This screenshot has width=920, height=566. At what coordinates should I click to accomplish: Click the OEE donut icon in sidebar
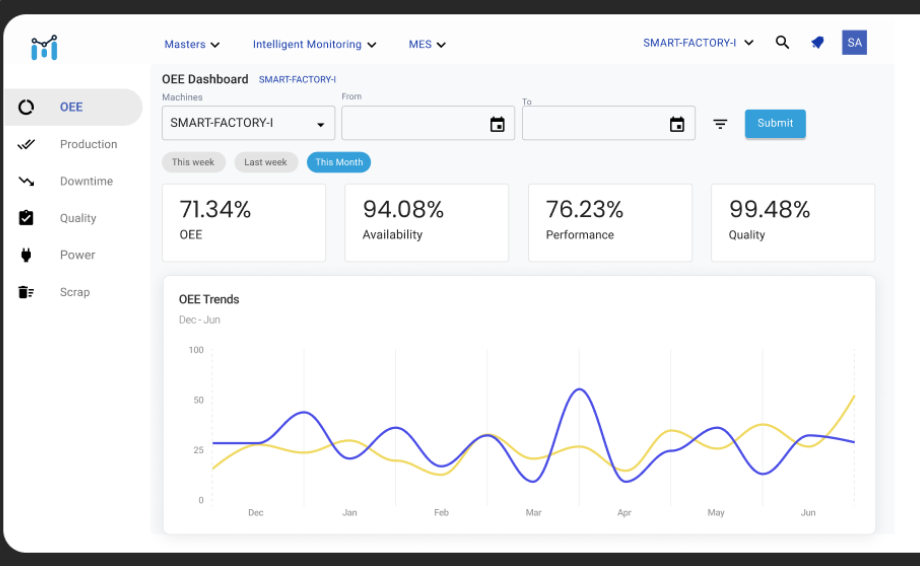[26, 107]
